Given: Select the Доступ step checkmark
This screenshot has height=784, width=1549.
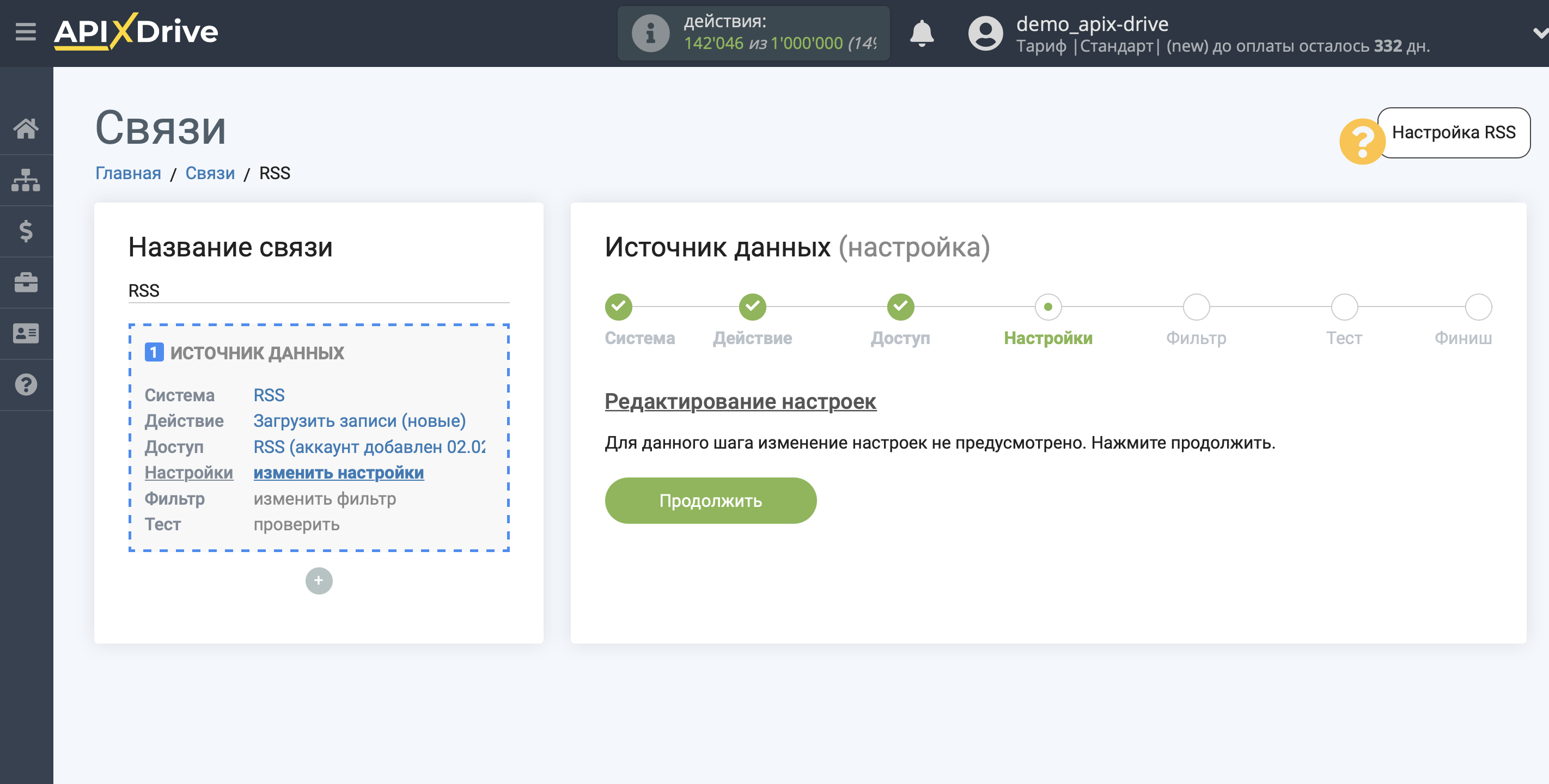Looking at the screenshot, I should coord(900,307).
